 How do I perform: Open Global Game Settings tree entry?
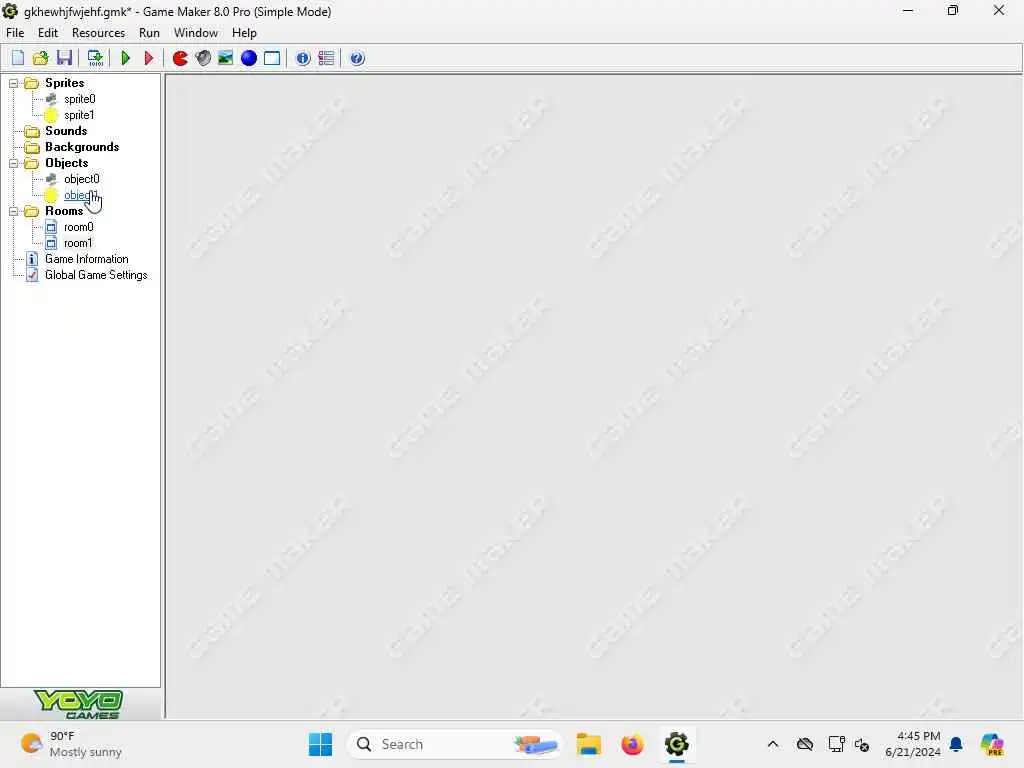(x=96, y=275)
